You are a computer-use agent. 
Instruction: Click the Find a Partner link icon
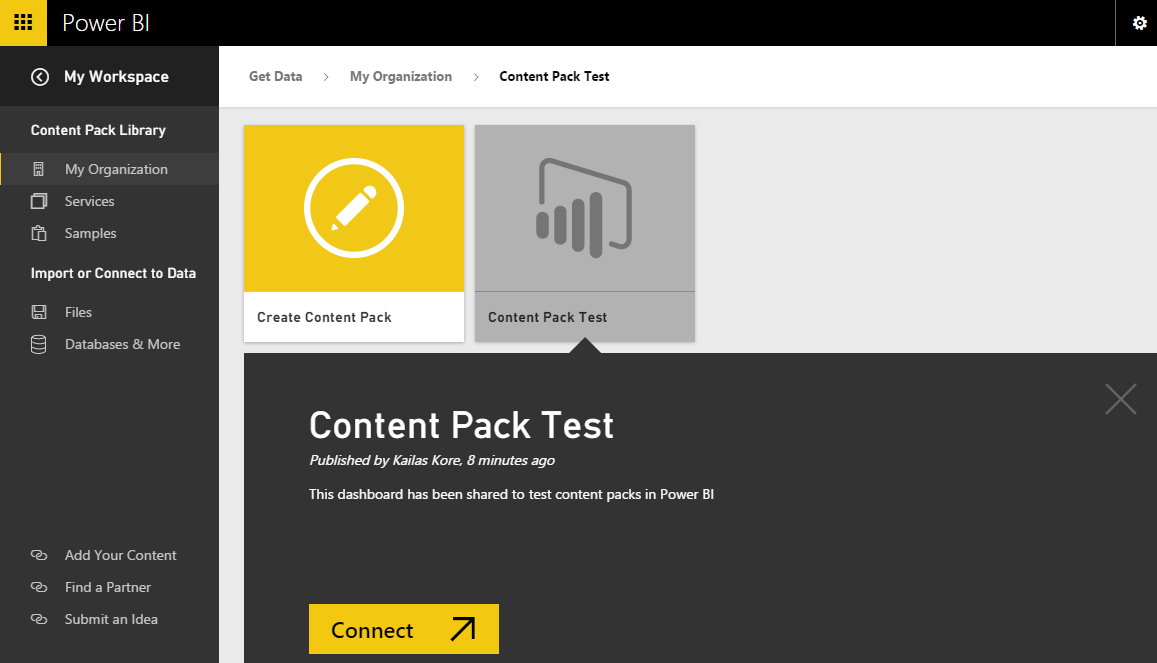[x=38, y=587]
